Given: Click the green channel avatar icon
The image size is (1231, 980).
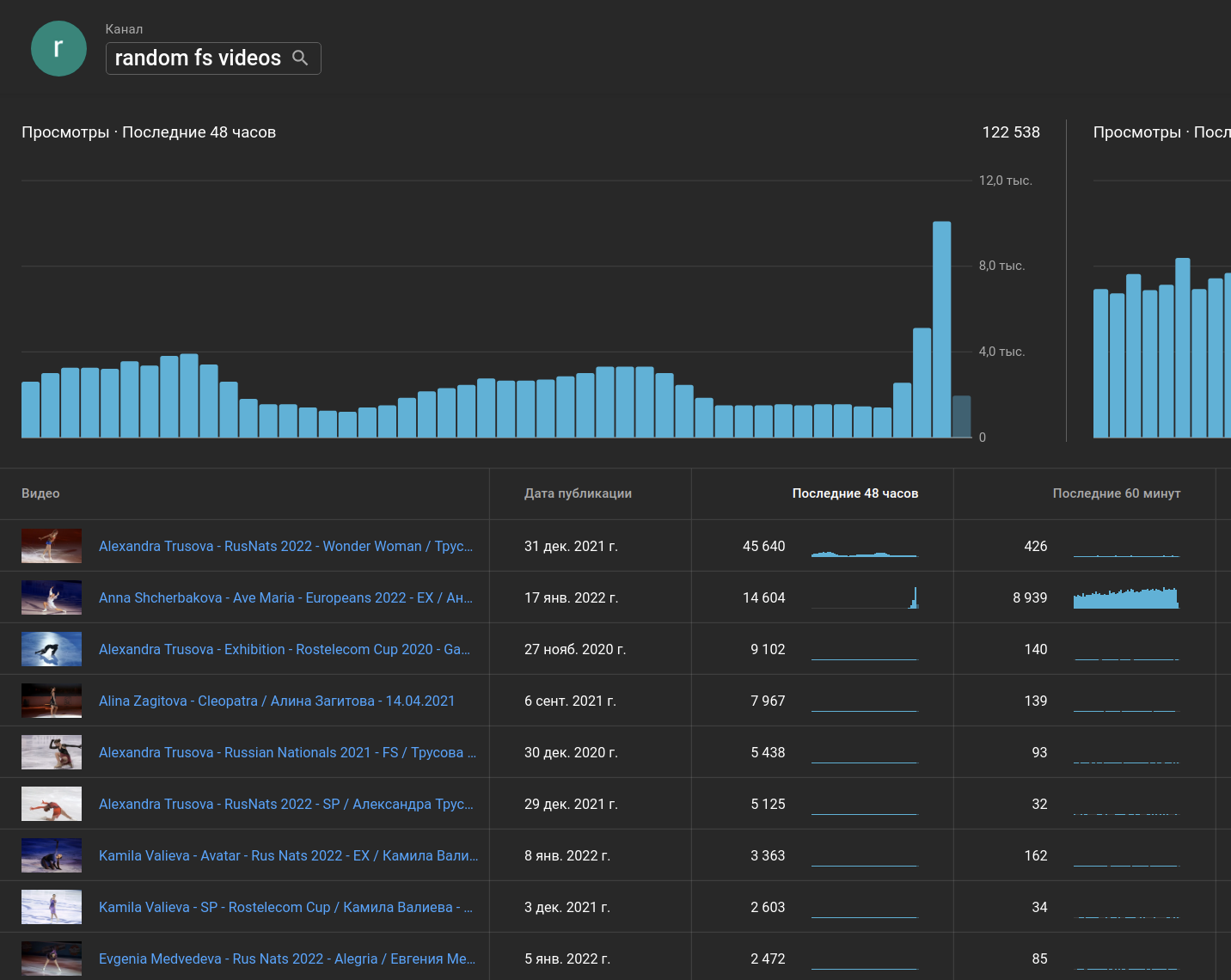Looking at the screenshot, I should click(x=58, y=49).
